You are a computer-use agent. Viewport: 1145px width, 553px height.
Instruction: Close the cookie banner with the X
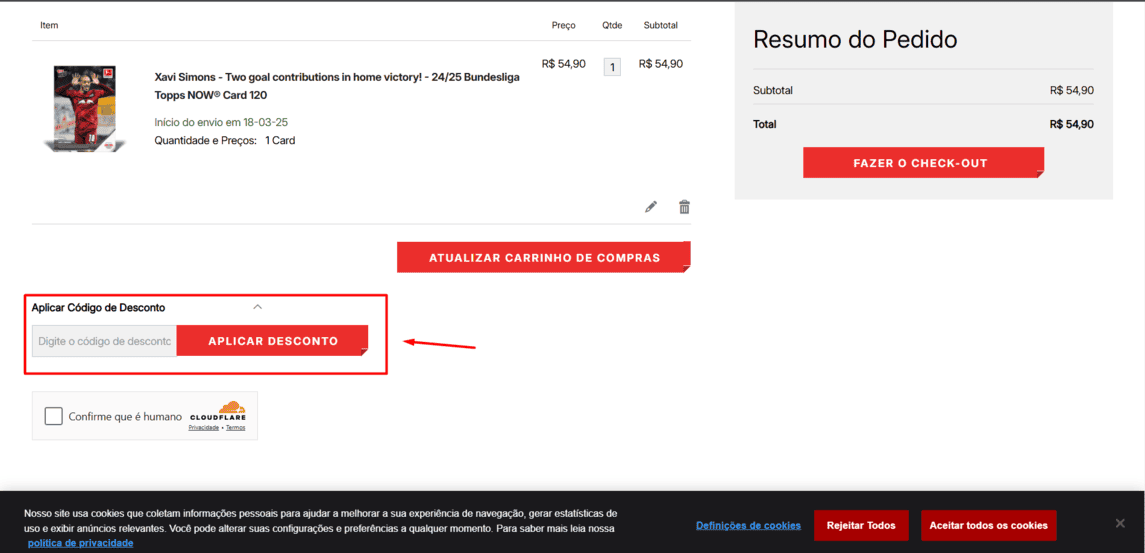click(1120, 523)
